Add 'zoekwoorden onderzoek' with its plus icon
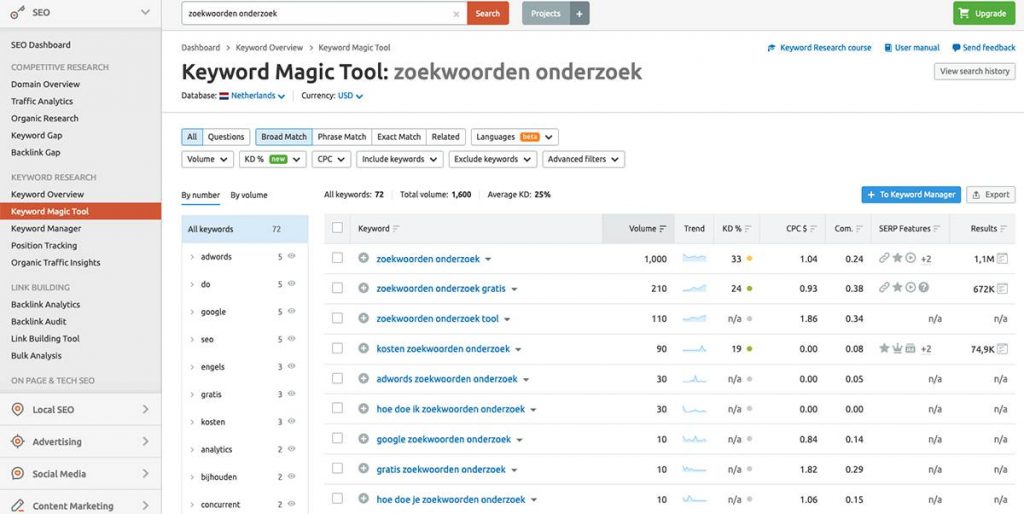This screenshot has width=1024, height=514. click(364, 259)
